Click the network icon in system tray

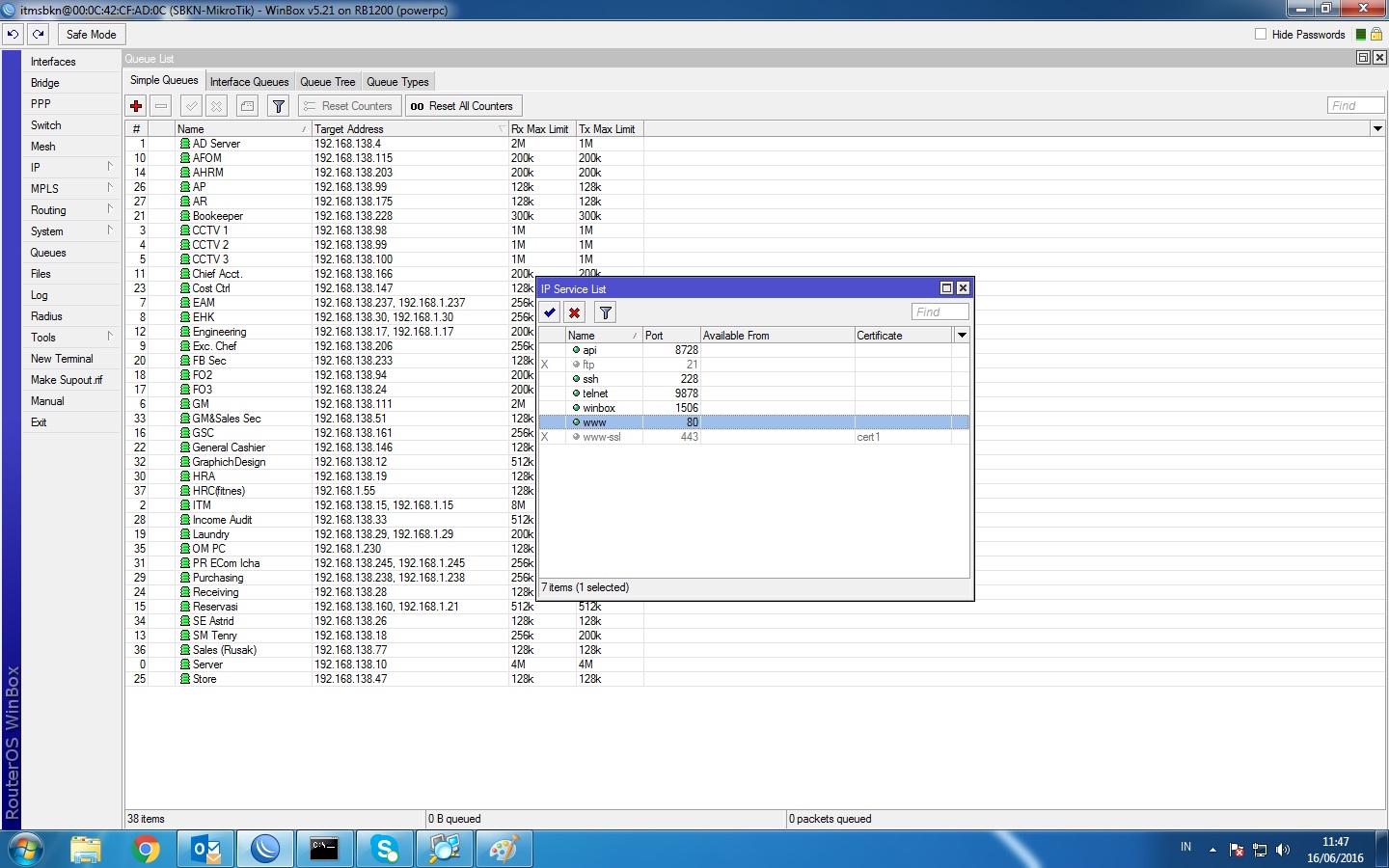1260,850
